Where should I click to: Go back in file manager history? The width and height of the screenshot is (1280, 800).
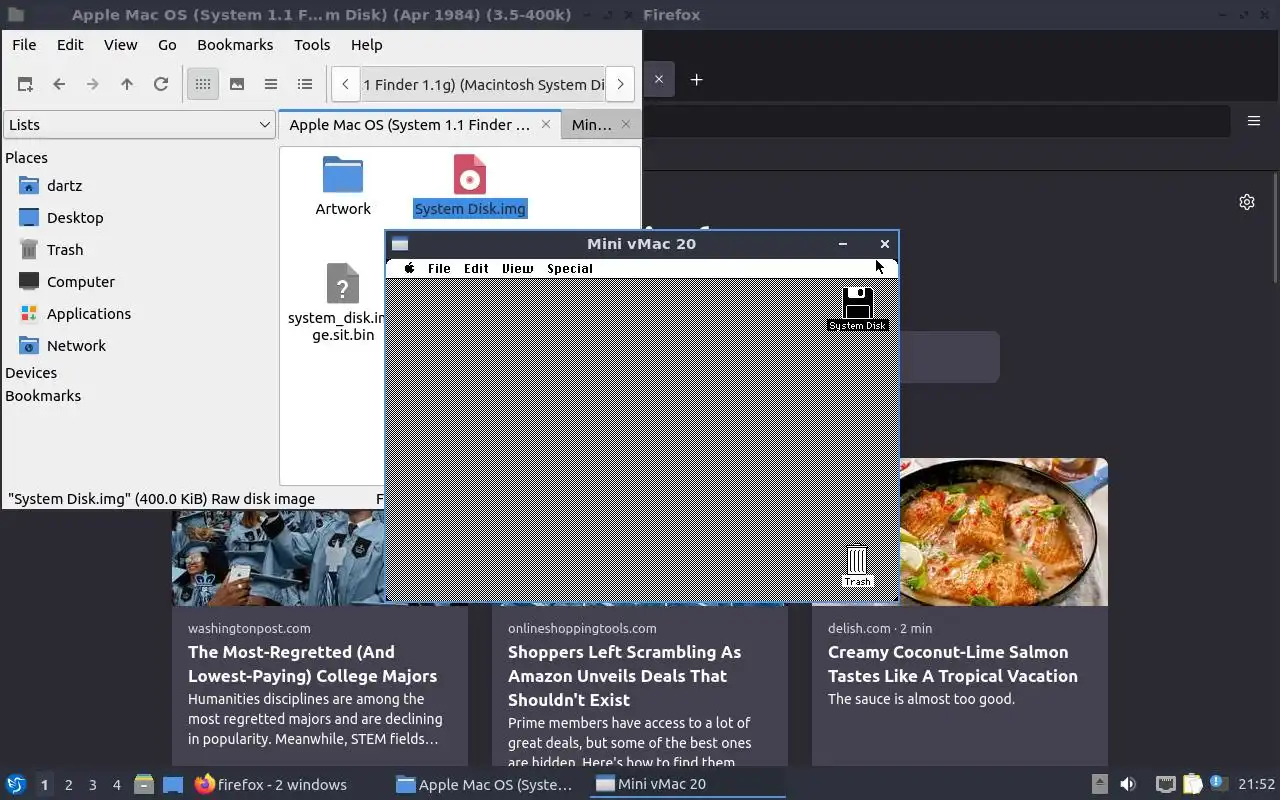coord(59,84)
